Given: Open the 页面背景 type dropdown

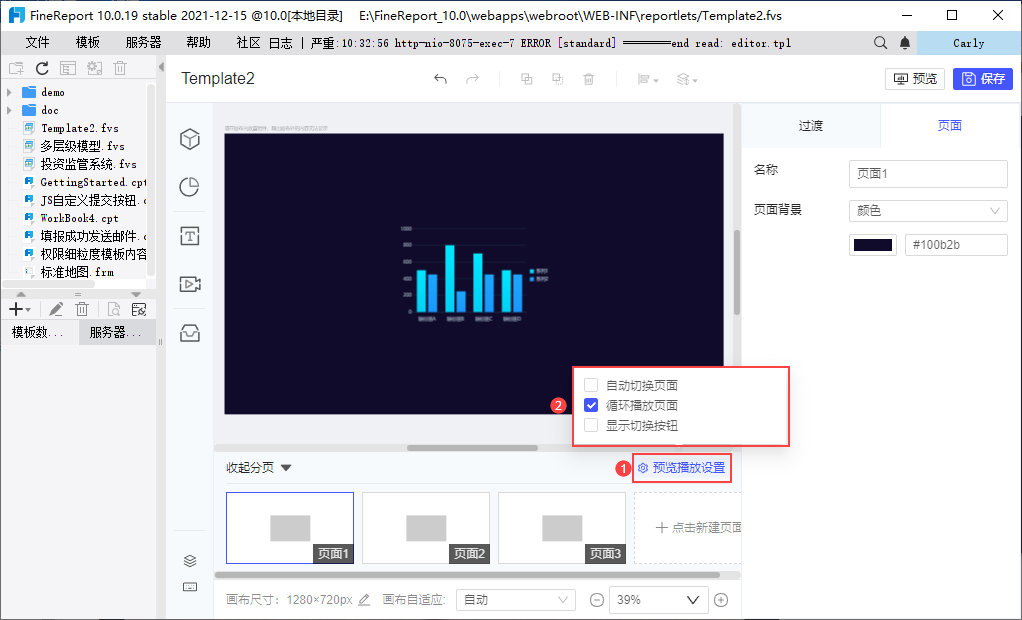Looking at the screenshot, I should pyautogui.click(x=928, y=211).
